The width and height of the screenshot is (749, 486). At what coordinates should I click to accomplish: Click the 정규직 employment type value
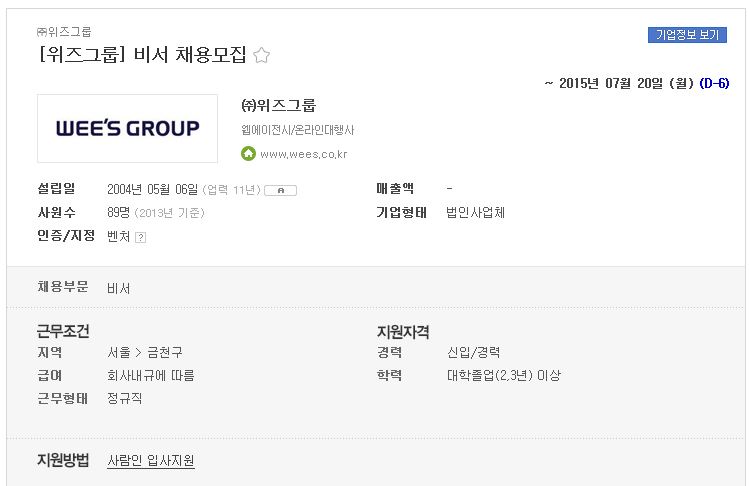pos(124,398)
